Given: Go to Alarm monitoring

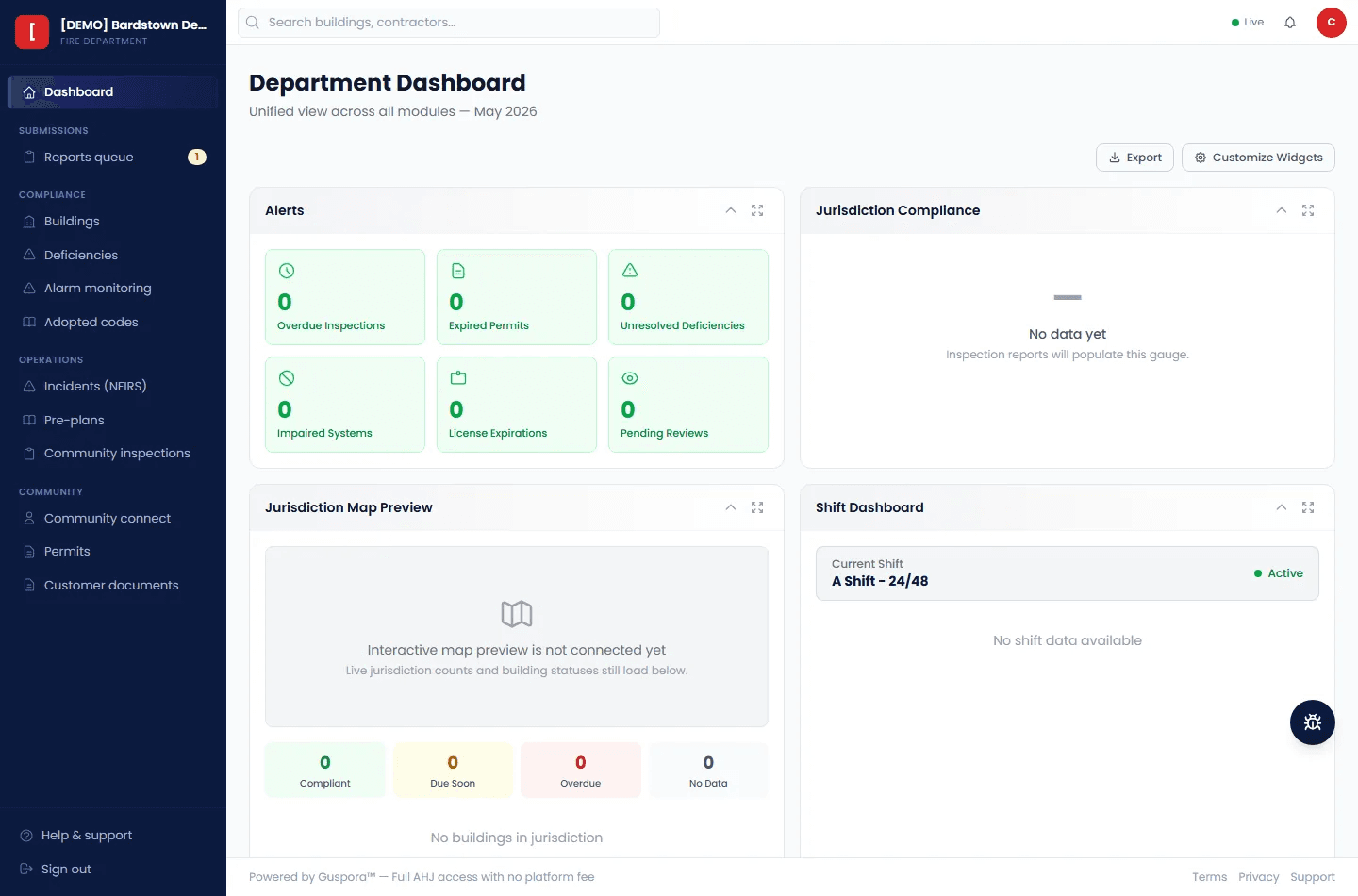Looking at the screenshot, I should point(112,289).
